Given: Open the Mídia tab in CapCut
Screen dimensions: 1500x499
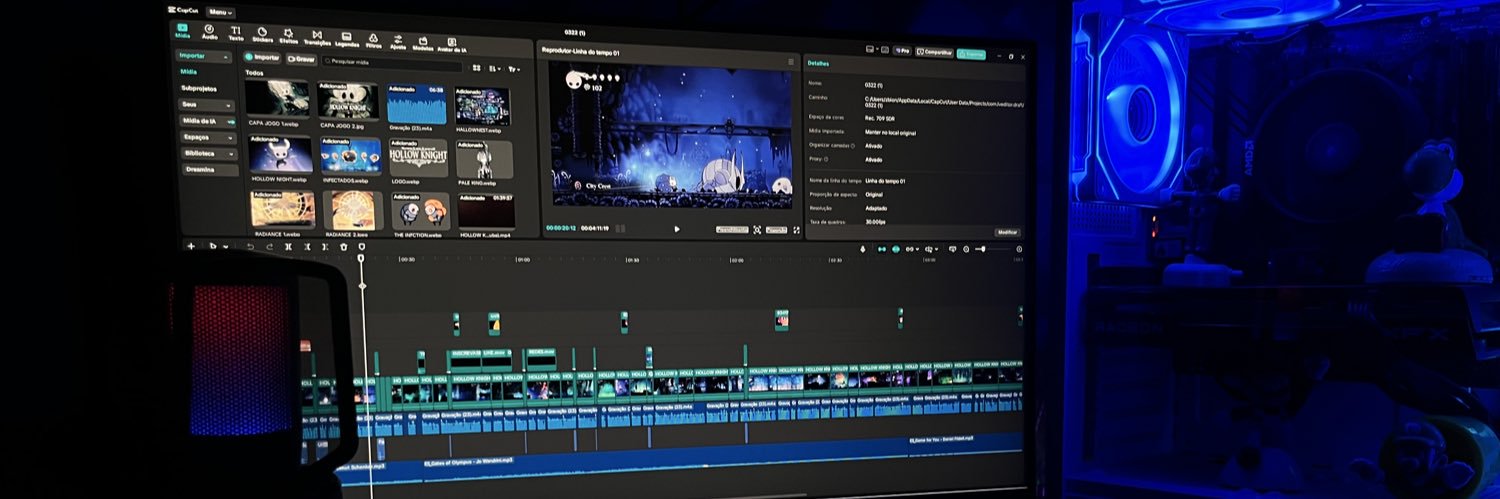Looking at the screenshot, I should pyautogui.click(x=183, y=31).
